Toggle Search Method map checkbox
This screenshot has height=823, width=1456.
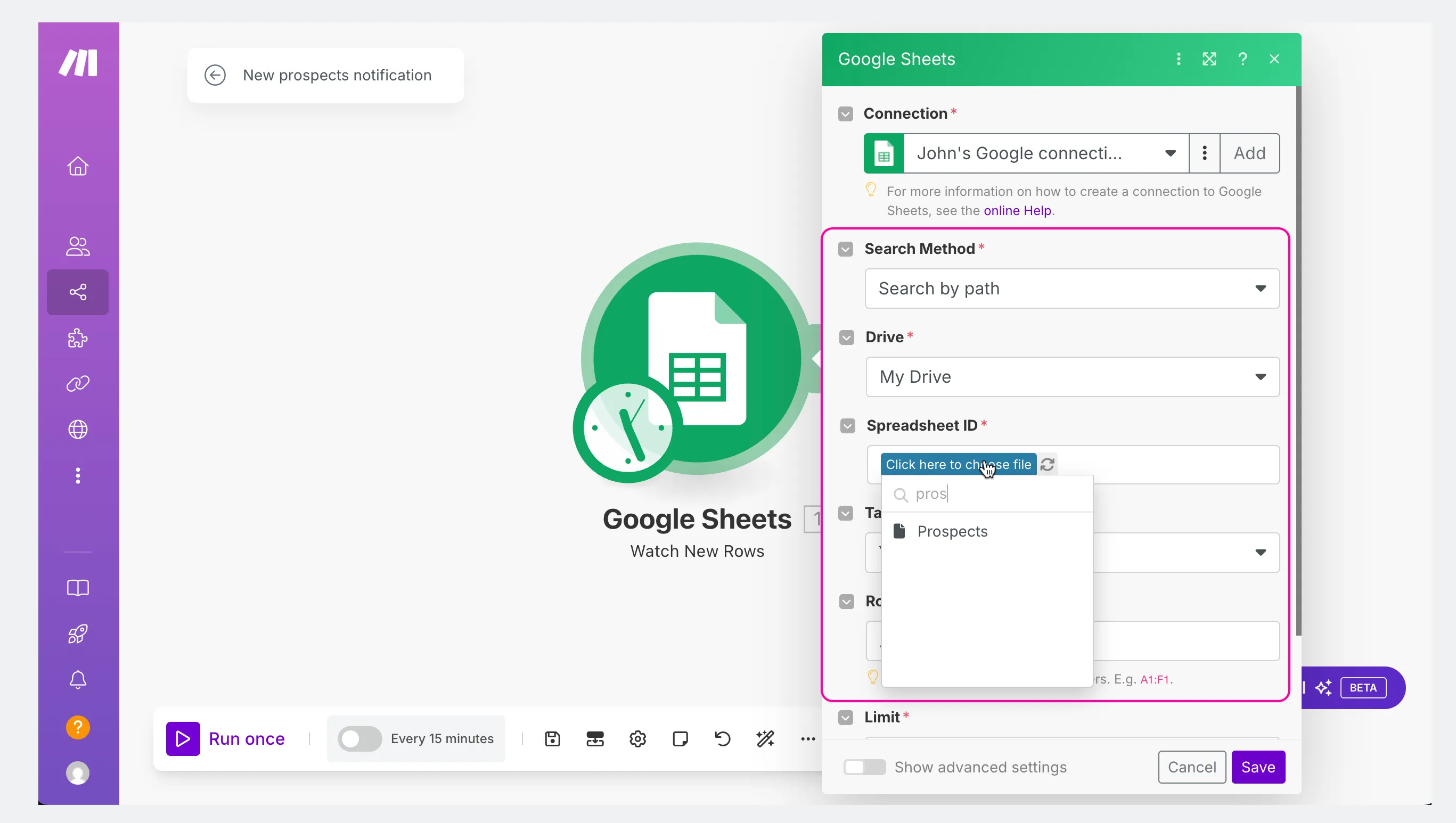point(845,249)
